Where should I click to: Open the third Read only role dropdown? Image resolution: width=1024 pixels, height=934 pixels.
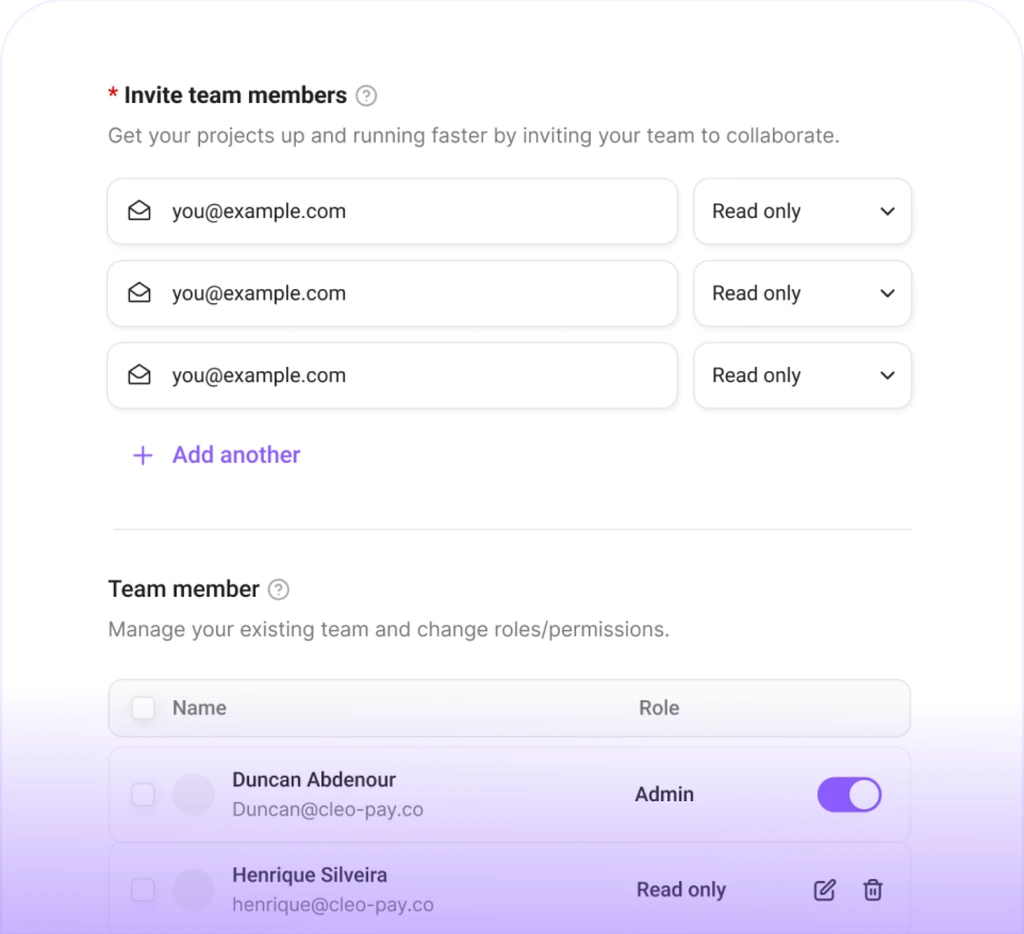tap(802, 375)
